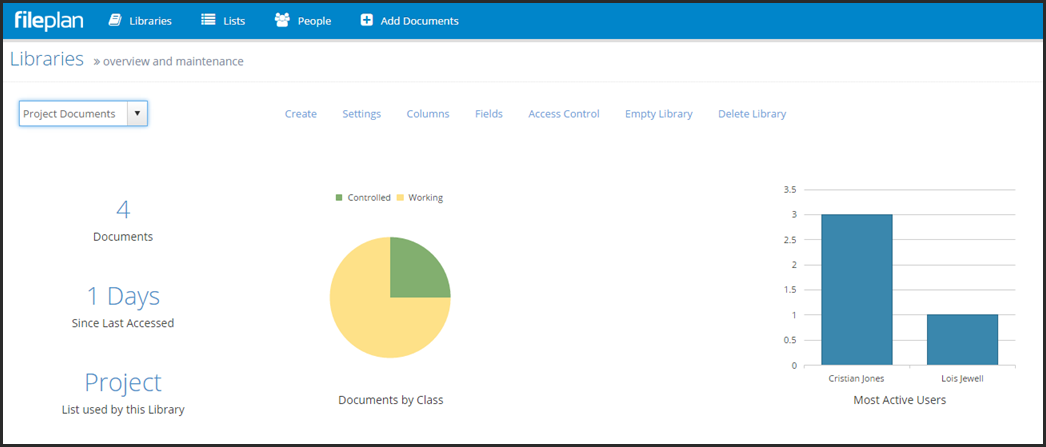Open the Fields link

[x=489, y=114]
